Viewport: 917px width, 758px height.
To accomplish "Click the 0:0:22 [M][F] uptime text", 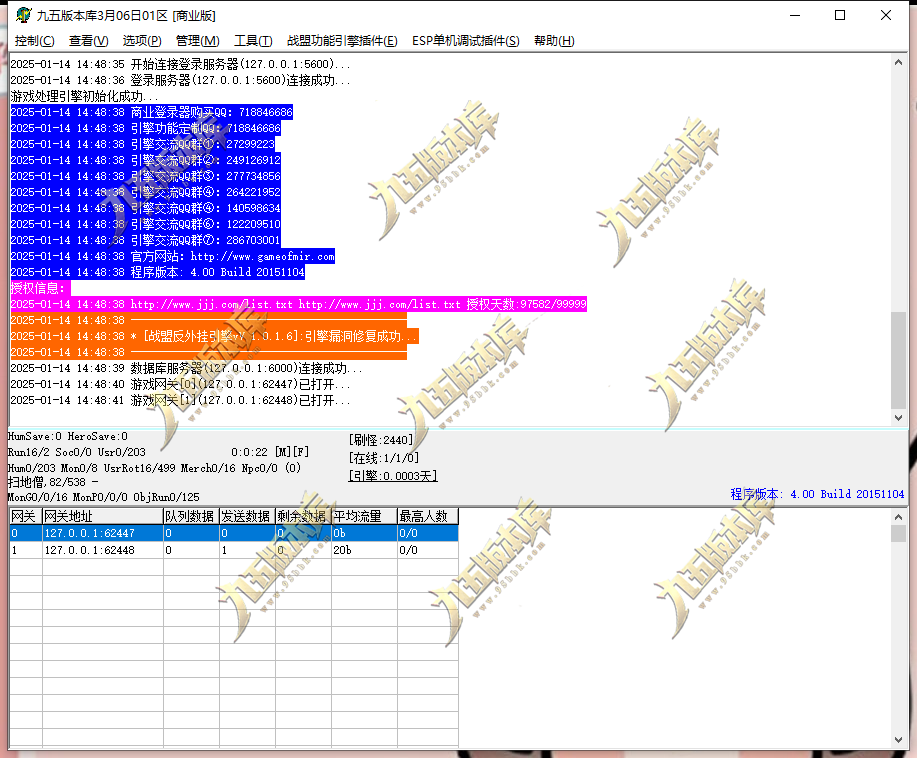I will 270,452.
